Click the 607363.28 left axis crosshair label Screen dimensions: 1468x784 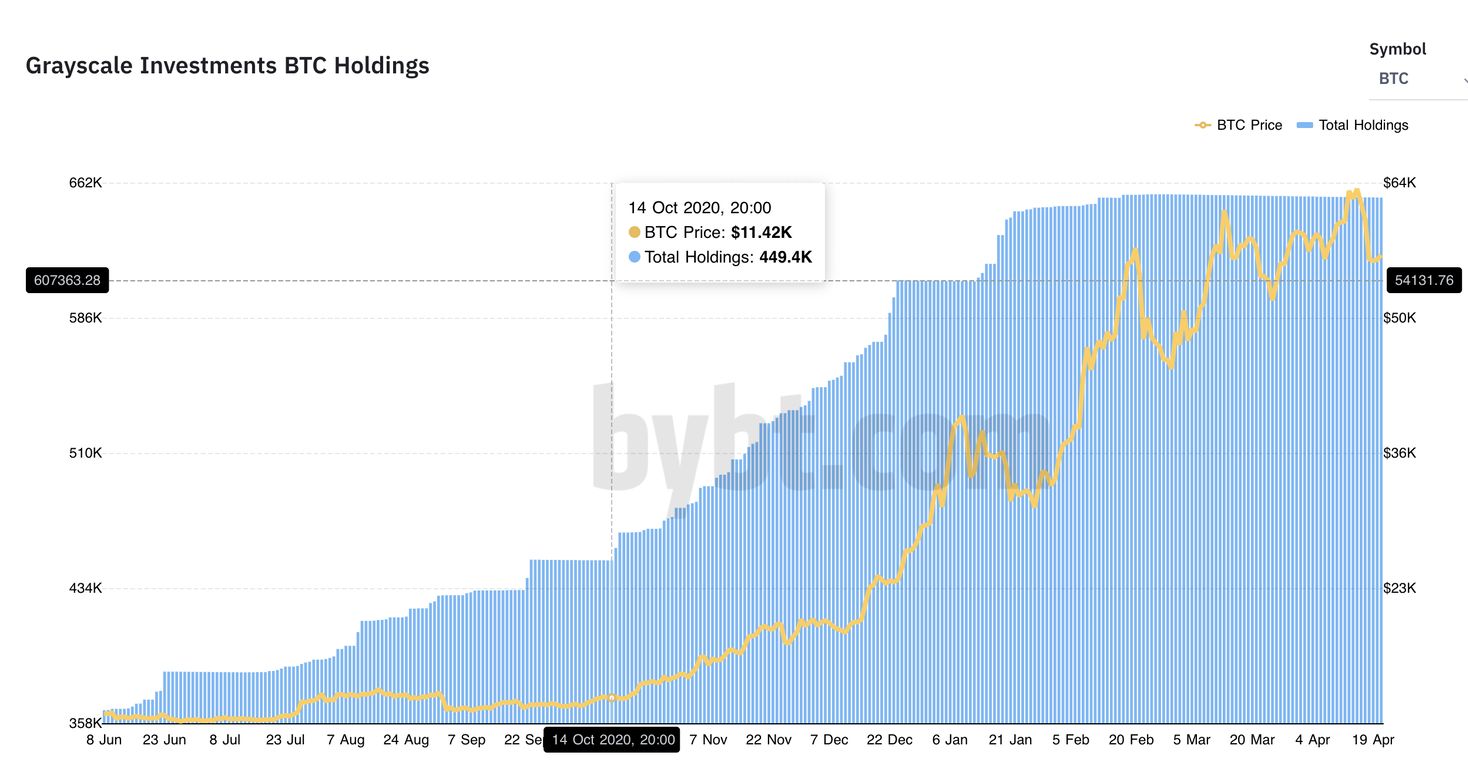67,280
